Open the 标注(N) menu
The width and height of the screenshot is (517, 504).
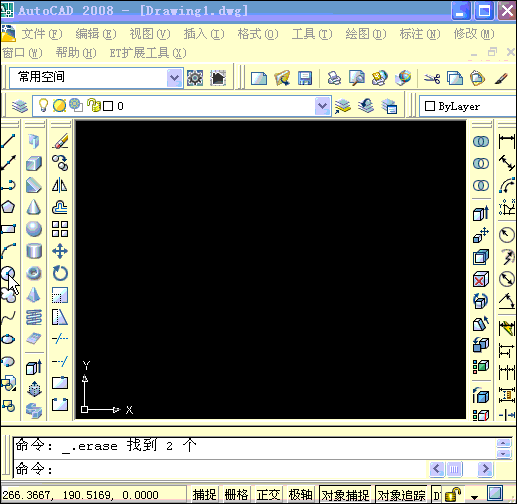(420, 34)
